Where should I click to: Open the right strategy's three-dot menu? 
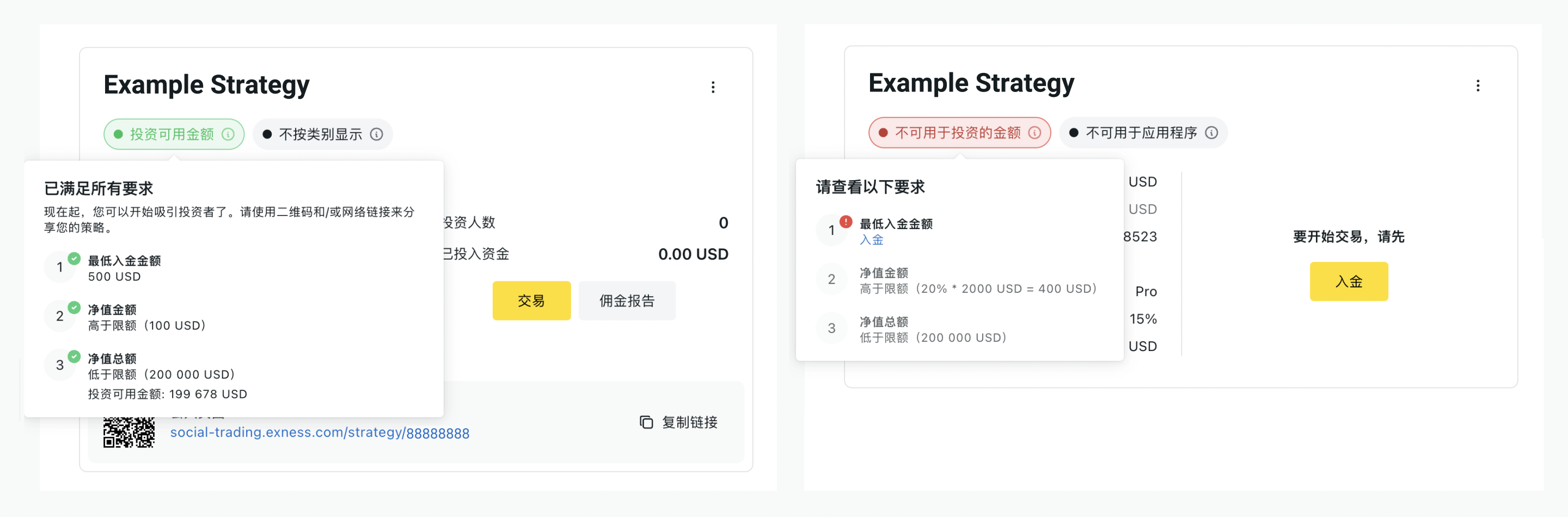pos(1477,85)
